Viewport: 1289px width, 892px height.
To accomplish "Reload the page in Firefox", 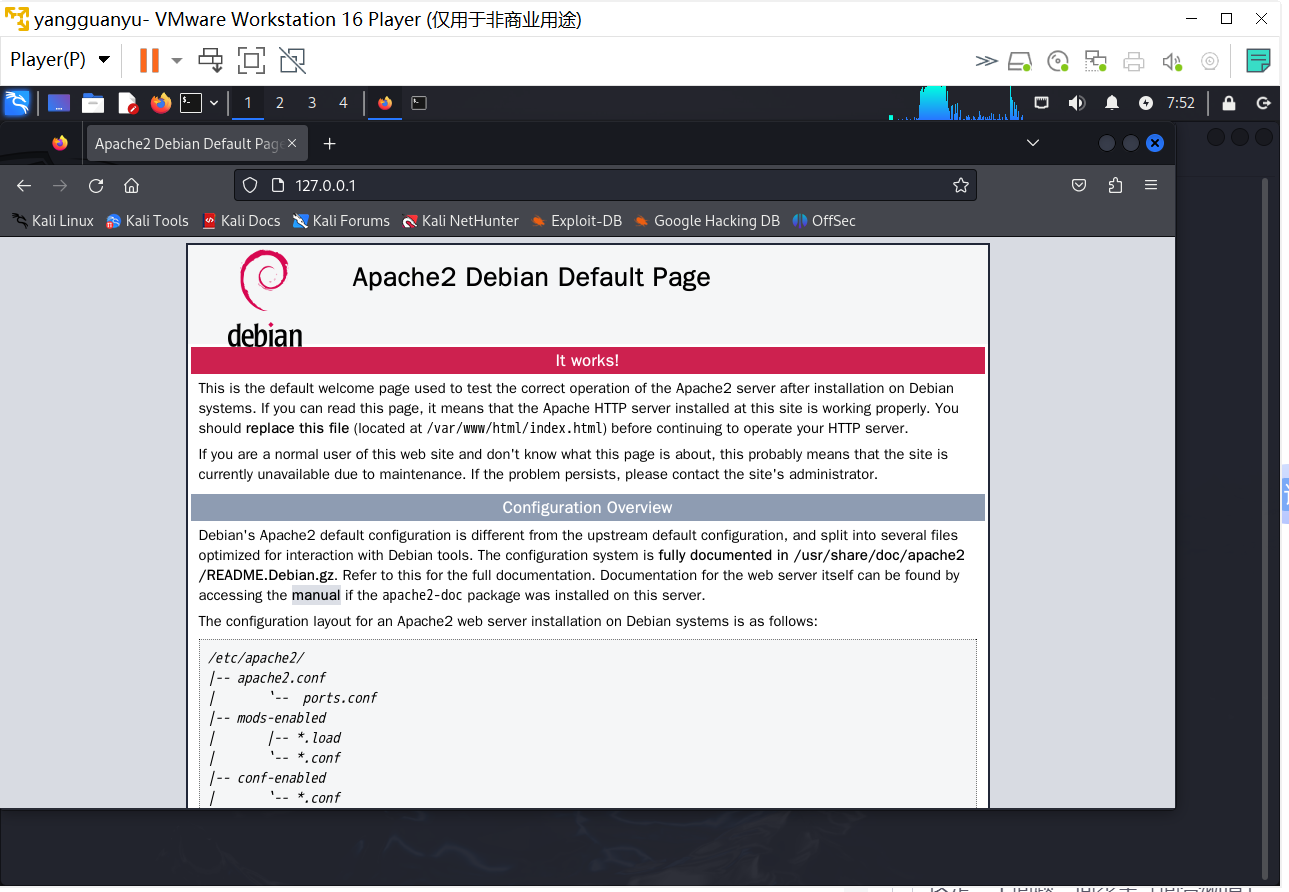I will click(96, 185).
